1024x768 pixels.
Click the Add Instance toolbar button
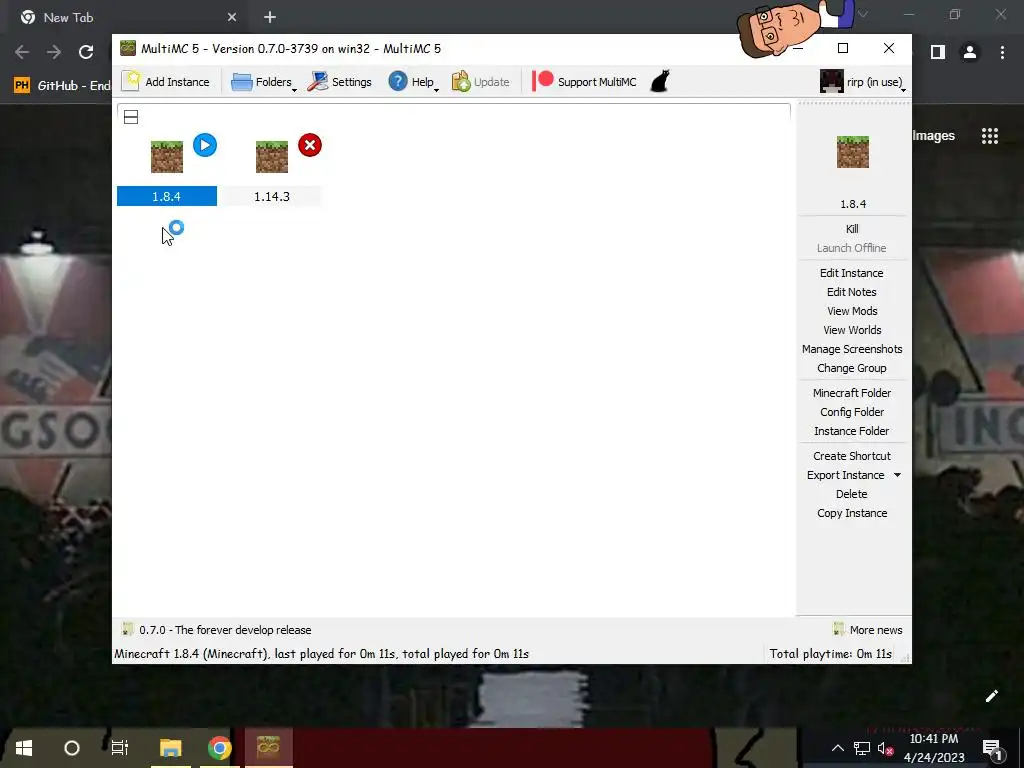click(166, 82)
